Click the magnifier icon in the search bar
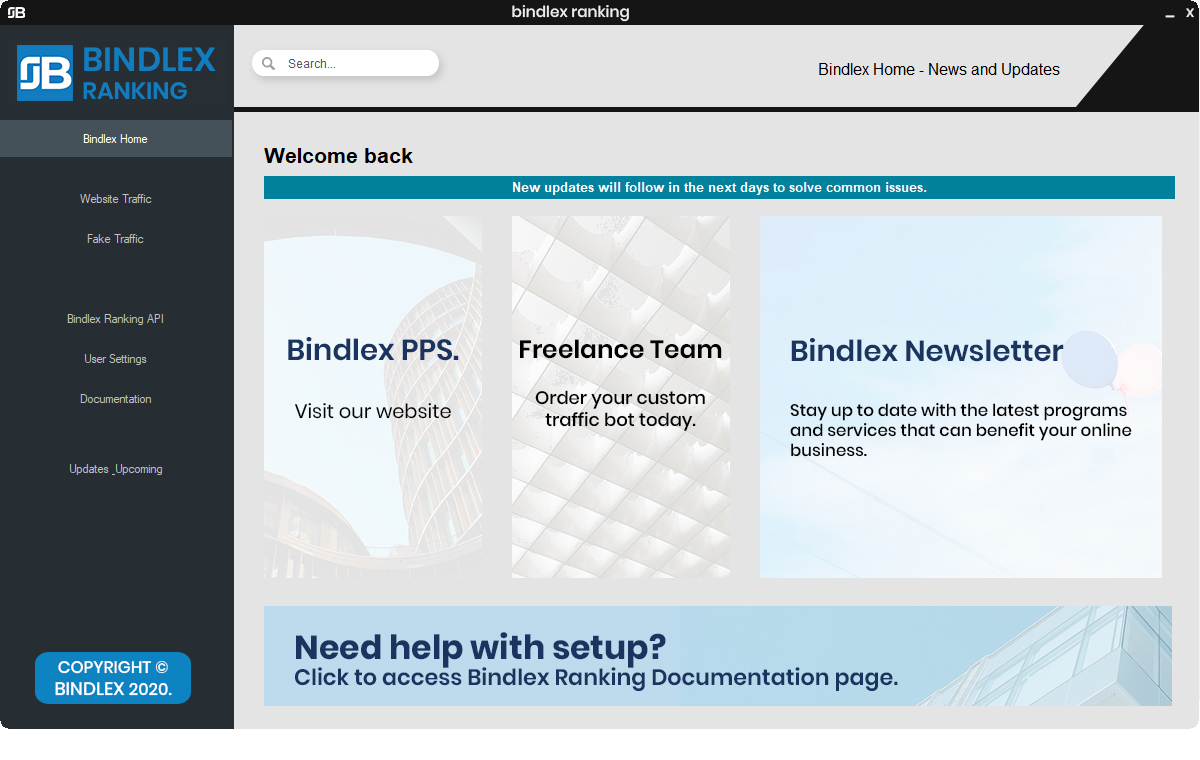The image size is (1200, 760). (x=268, y=62)
